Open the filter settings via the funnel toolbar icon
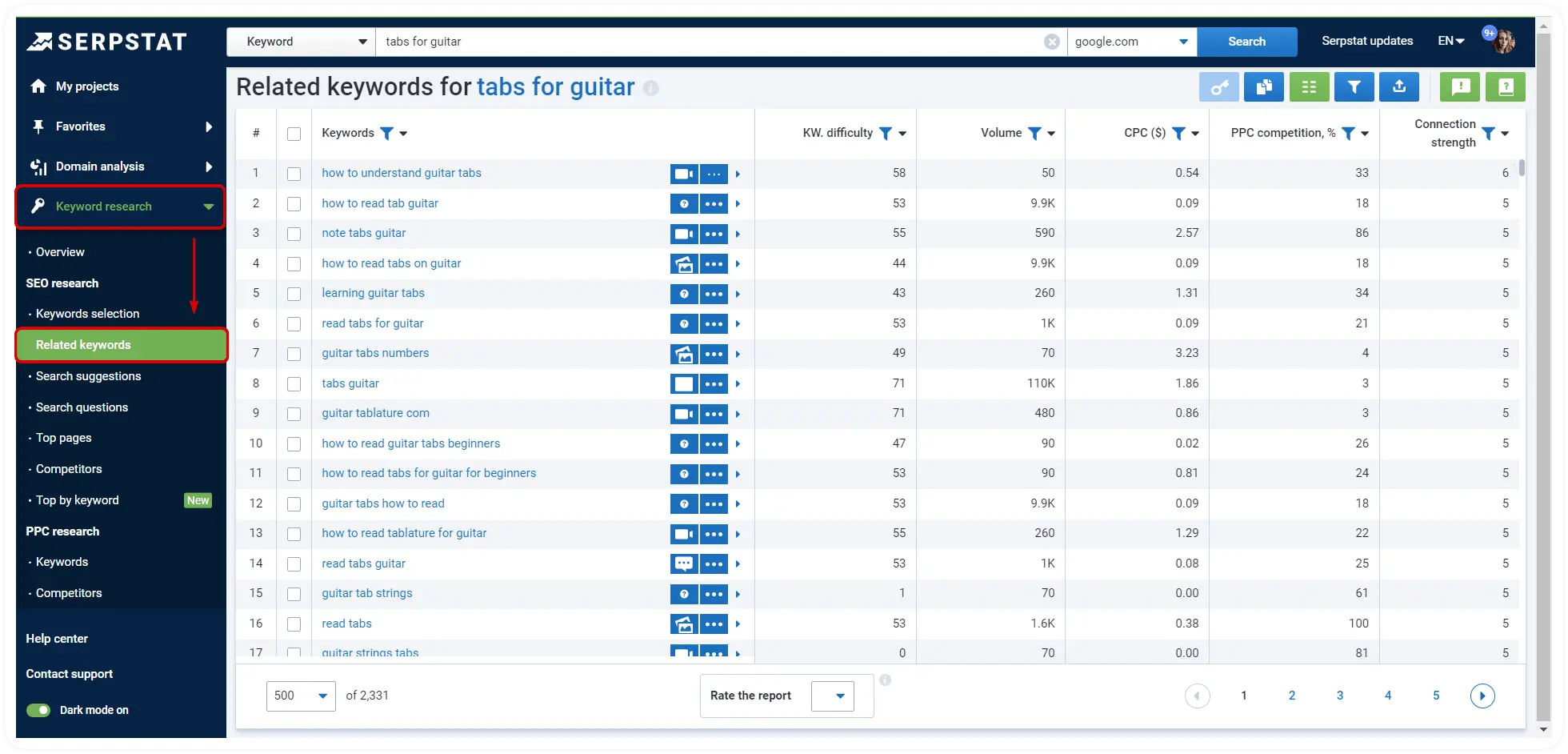This screenshot has width=1568, height=754. 1354,86
